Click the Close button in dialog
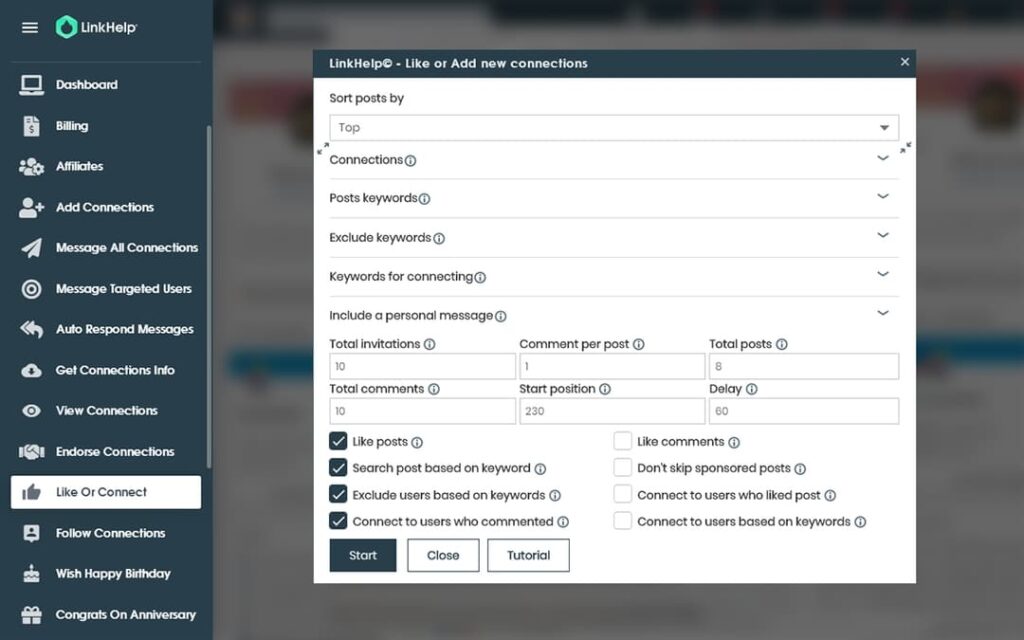The width and height of the screenshot is (1024, 640). coord(443,555)
